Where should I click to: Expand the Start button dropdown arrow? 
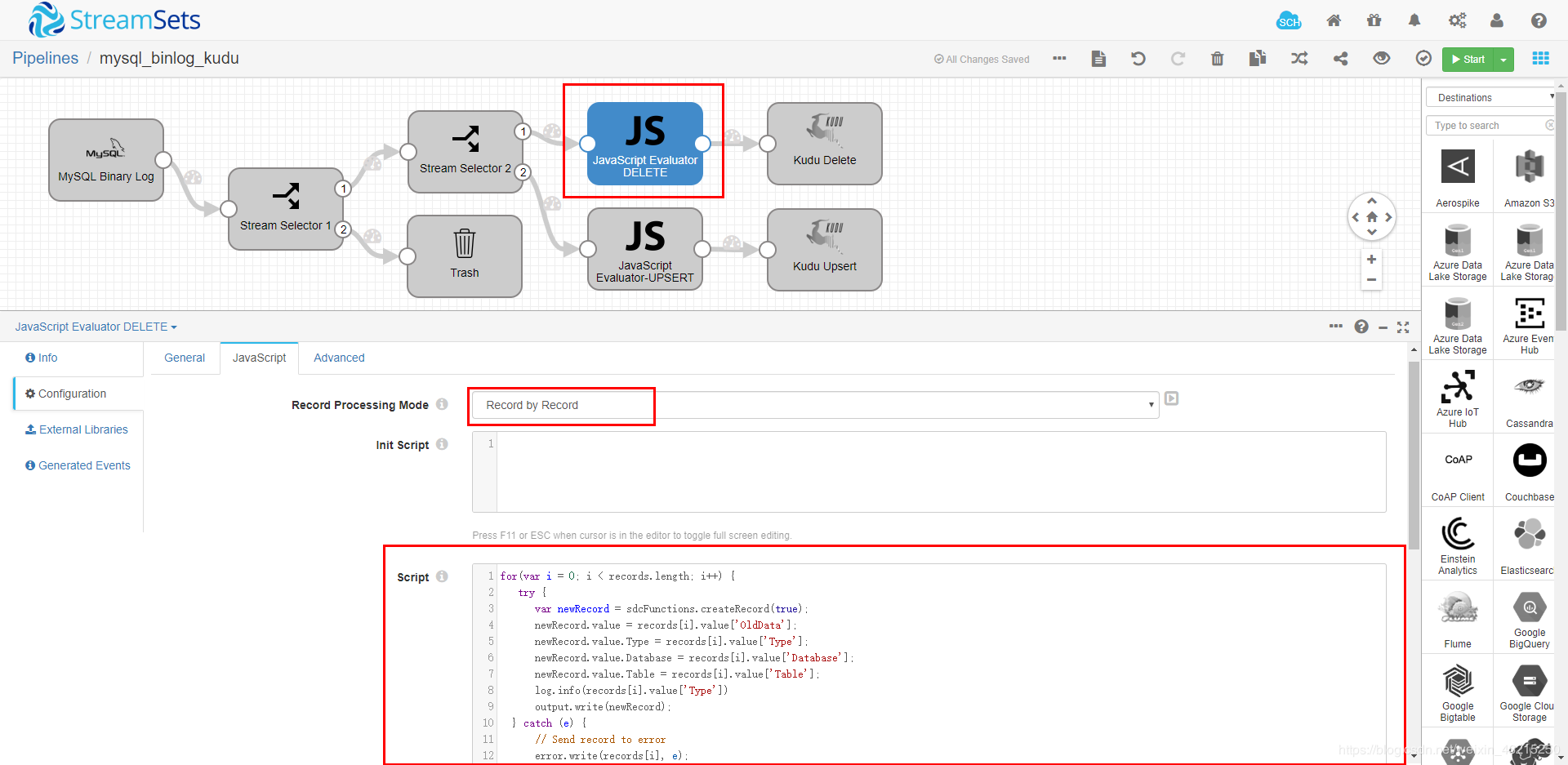pyautogui.click(x=1503, y=59)
